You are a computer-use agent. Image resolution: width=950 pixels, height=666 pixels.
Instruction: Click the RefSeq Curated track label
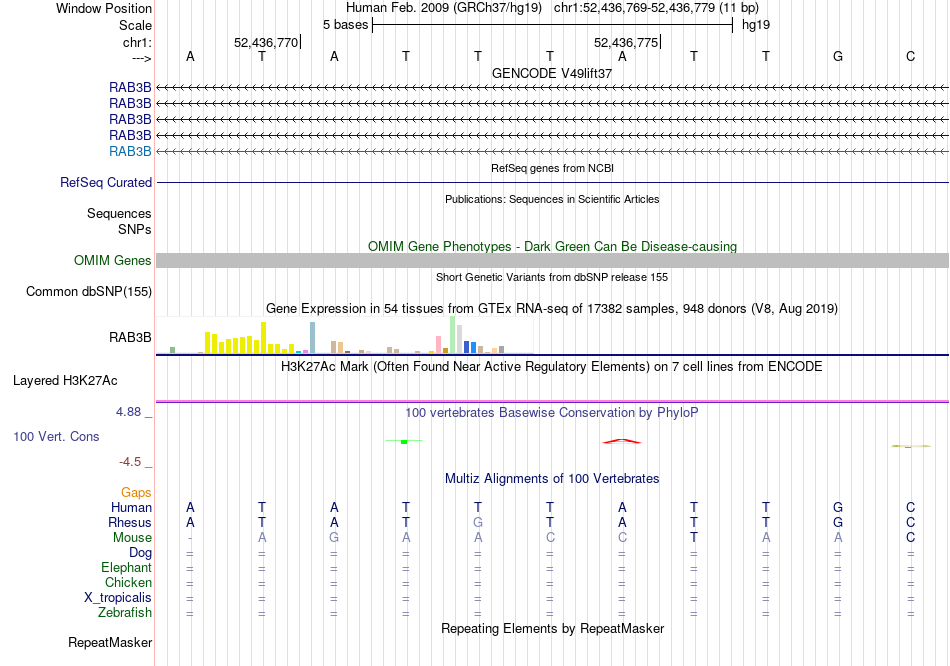tap(106, 182)
